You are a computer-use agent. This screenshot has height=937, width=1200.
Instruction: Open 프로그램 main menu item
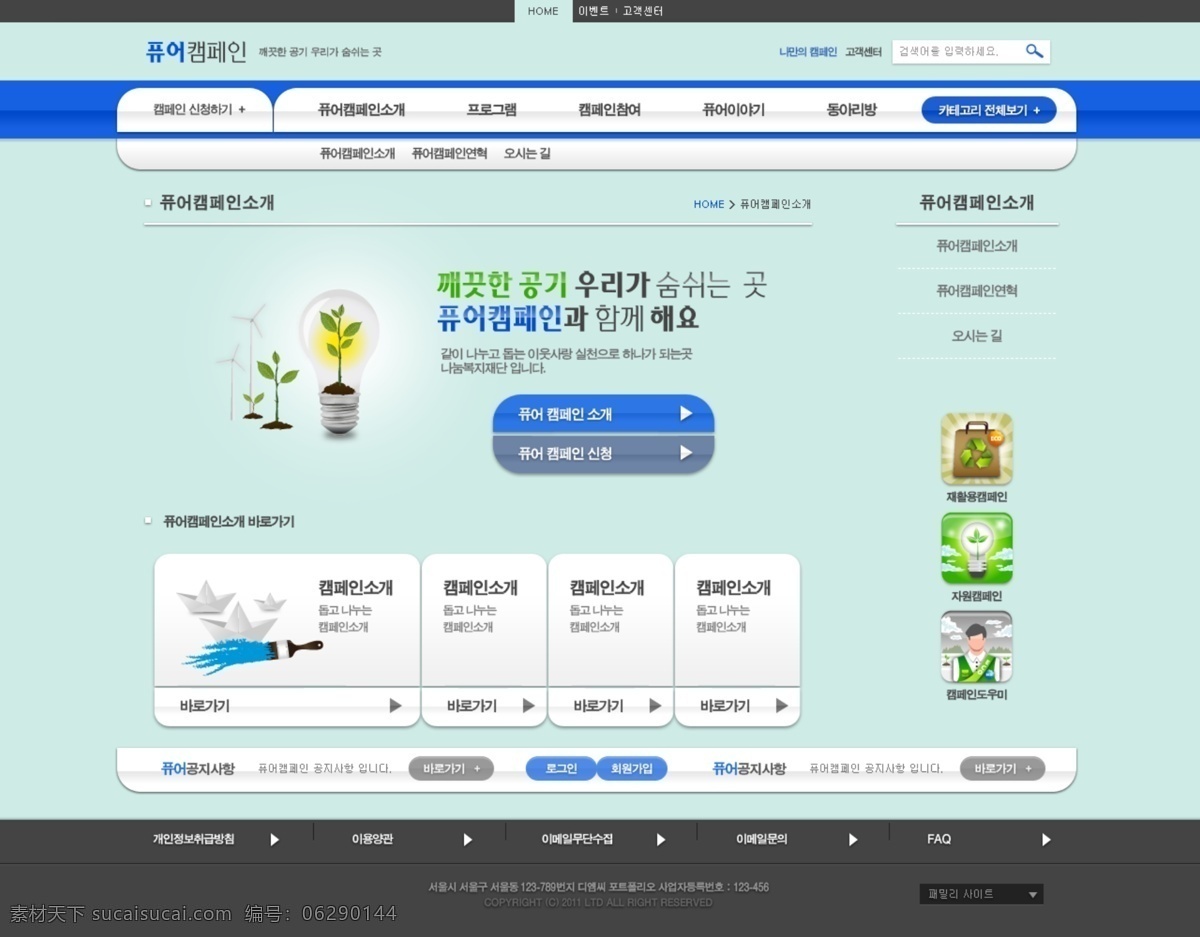click(491, 110)
